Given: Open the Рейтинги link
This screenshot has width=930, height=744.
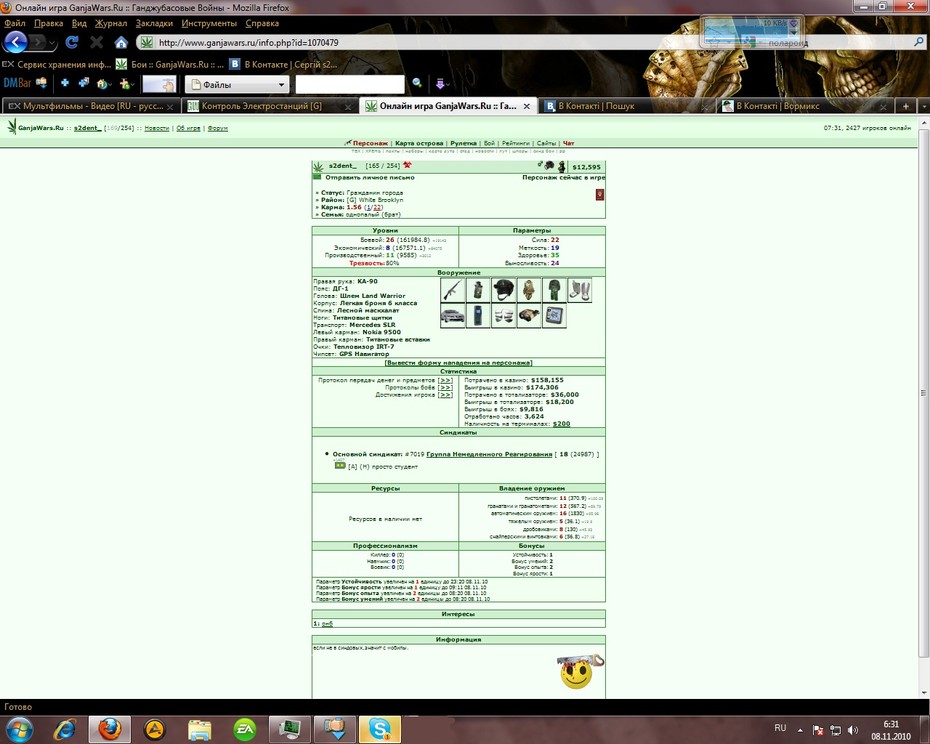Looking at the screenshot, I should (515, 143).
